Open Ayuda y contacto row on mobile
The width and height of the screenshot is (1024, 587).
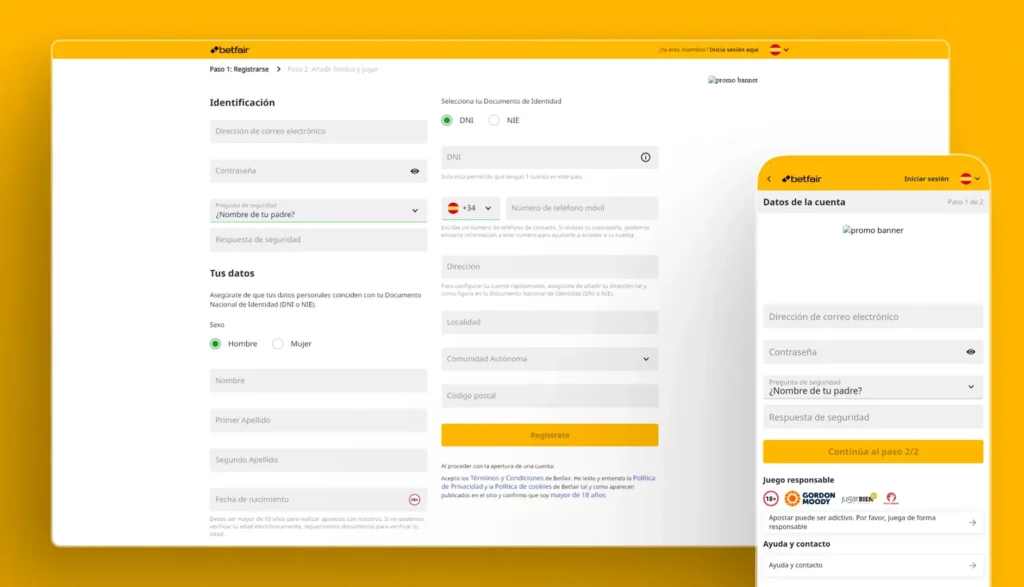[872, 565]
